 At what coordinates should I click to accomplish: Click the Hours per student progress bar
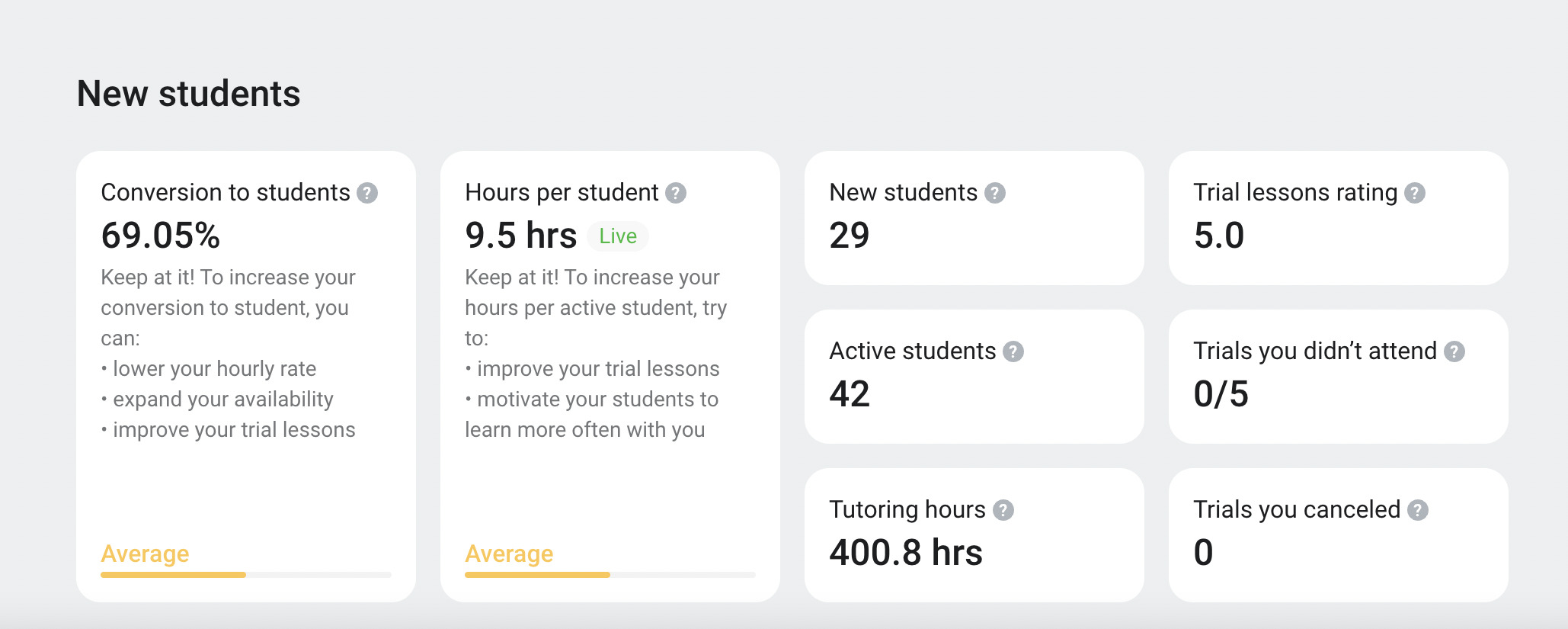tap(610, 575)
